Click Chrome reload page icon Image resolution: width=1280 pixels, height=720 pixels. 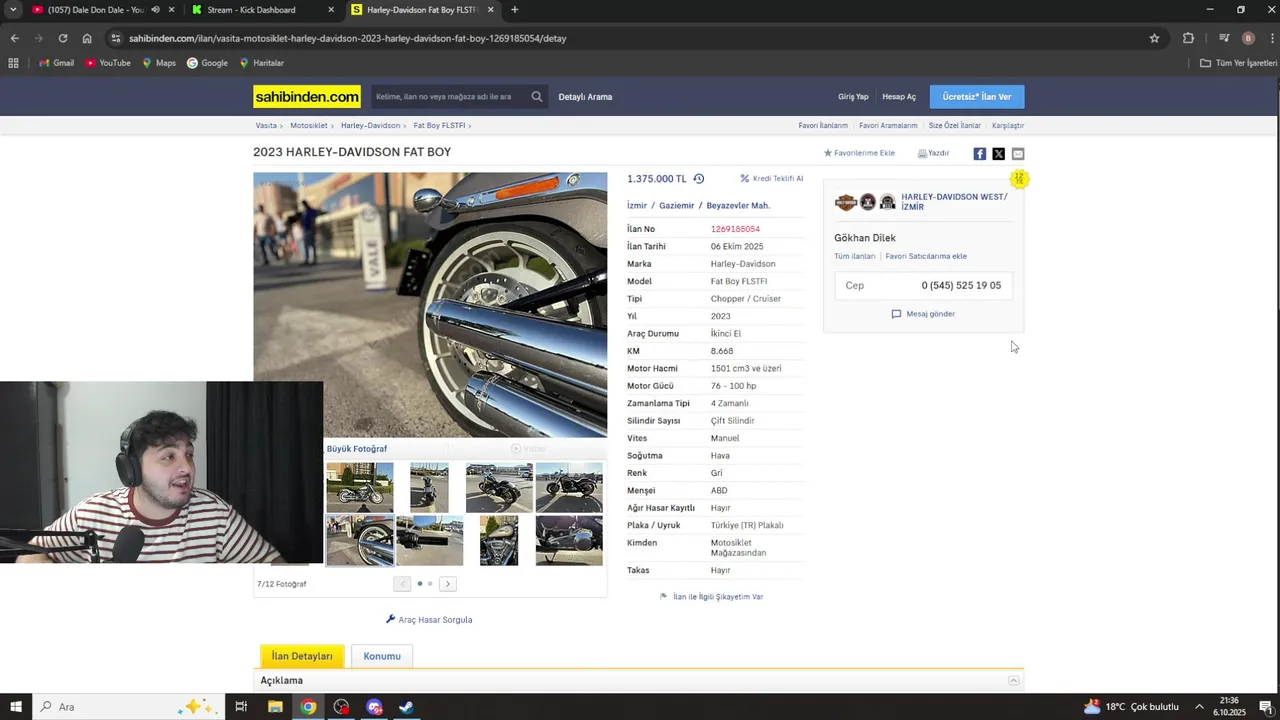[x=62, y=38]
